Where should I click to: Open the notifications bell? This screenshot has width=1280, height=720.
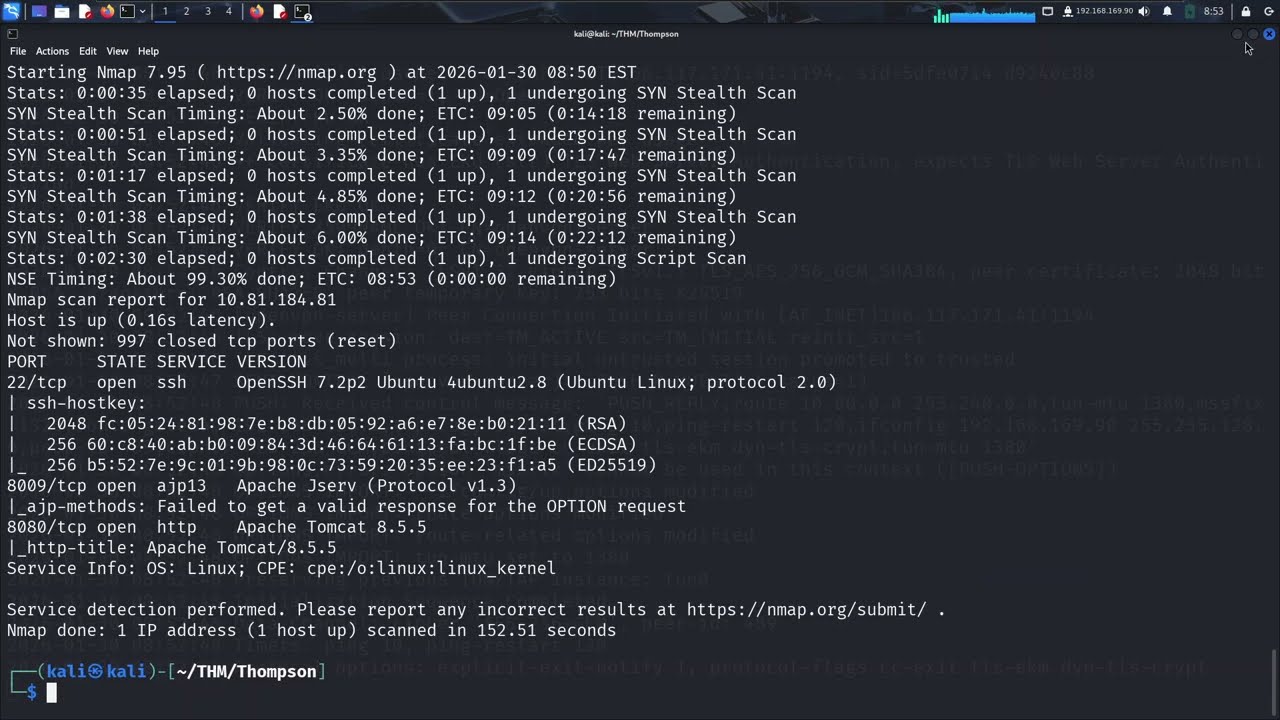click(x=1167, y=11)
